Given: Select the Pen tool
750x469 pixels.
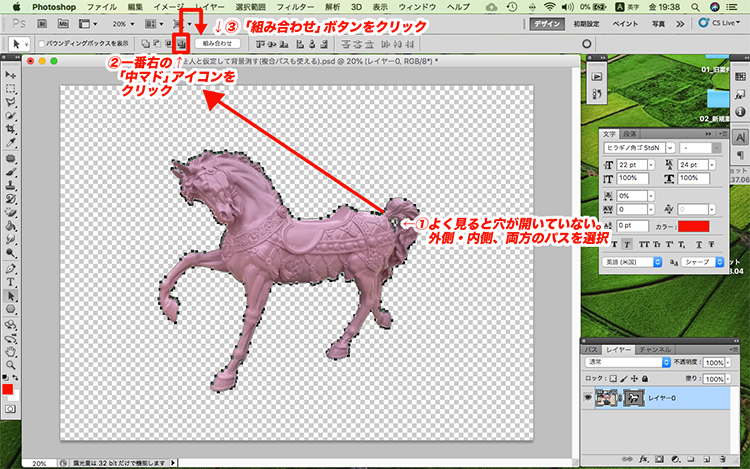Looking at the screenshot, I should coord(10,269).
